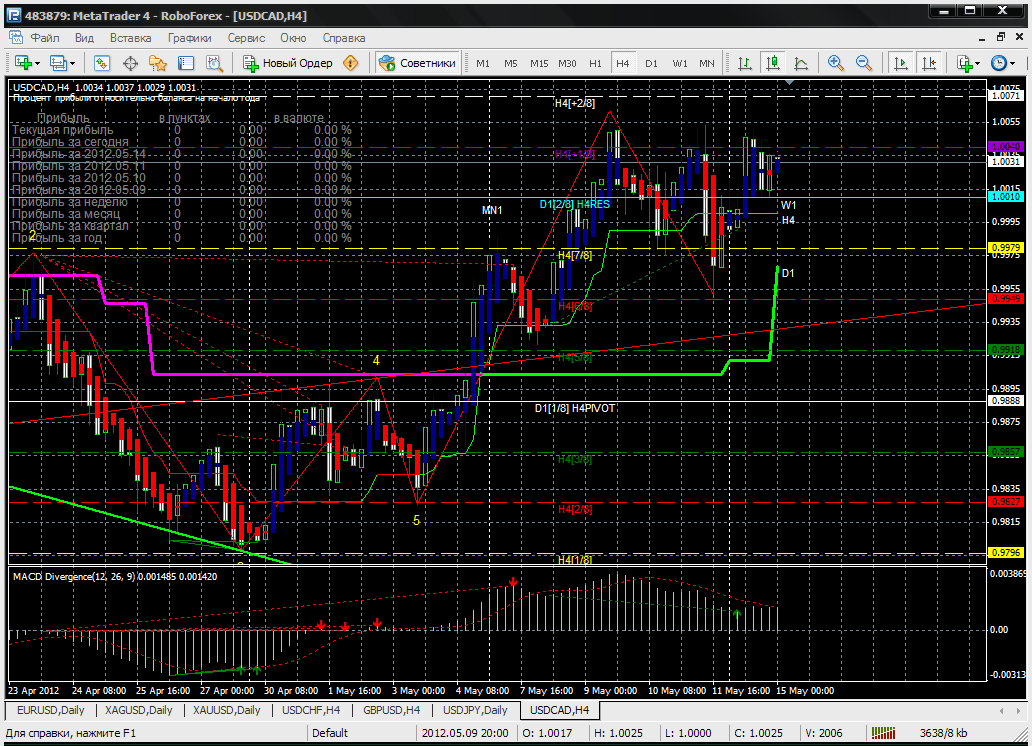Click the chart window icon in menu bar
The image size is (1032, 746).
[14, 38]
